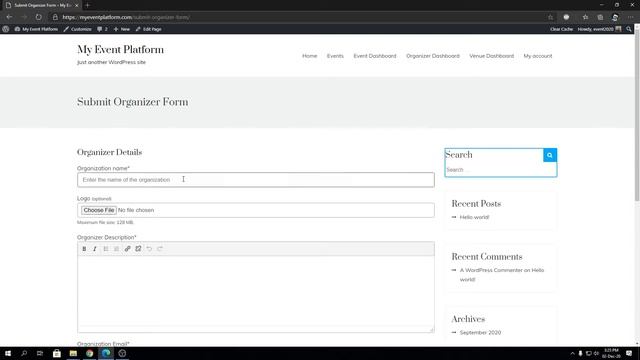This screenshot has width=640, height=360.
Task: Click My Event Platform in the admin bar
Action: pos(36,29)
